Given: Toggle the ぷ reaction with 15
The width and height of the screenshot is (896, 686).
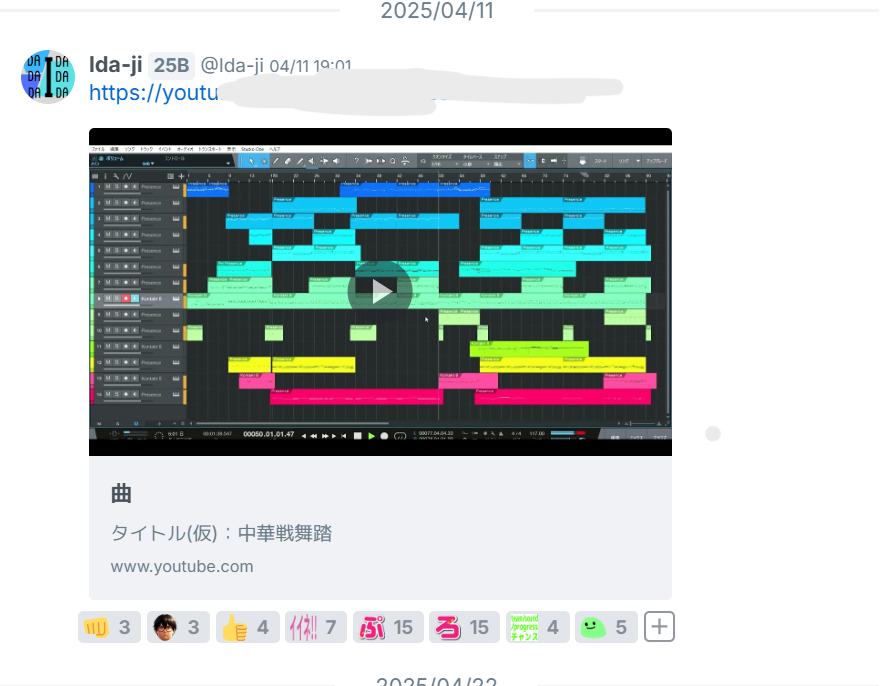Looking at the screenshot, I should point(388,627).
